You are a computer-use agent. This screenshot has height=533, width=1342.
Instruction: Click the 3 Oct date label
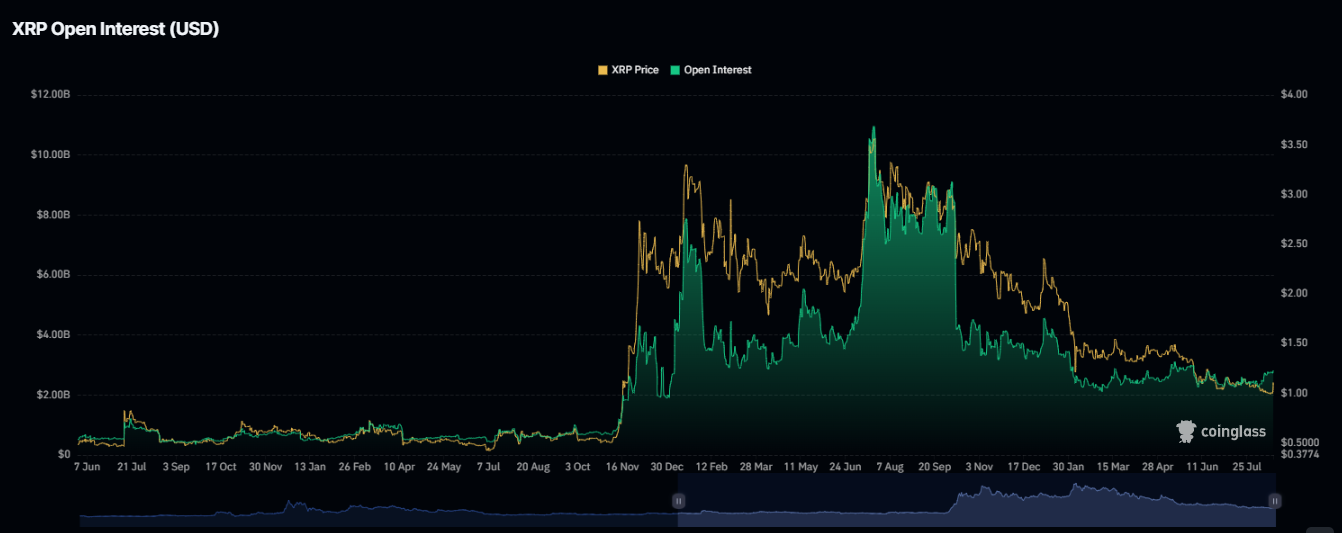point(578,467)
